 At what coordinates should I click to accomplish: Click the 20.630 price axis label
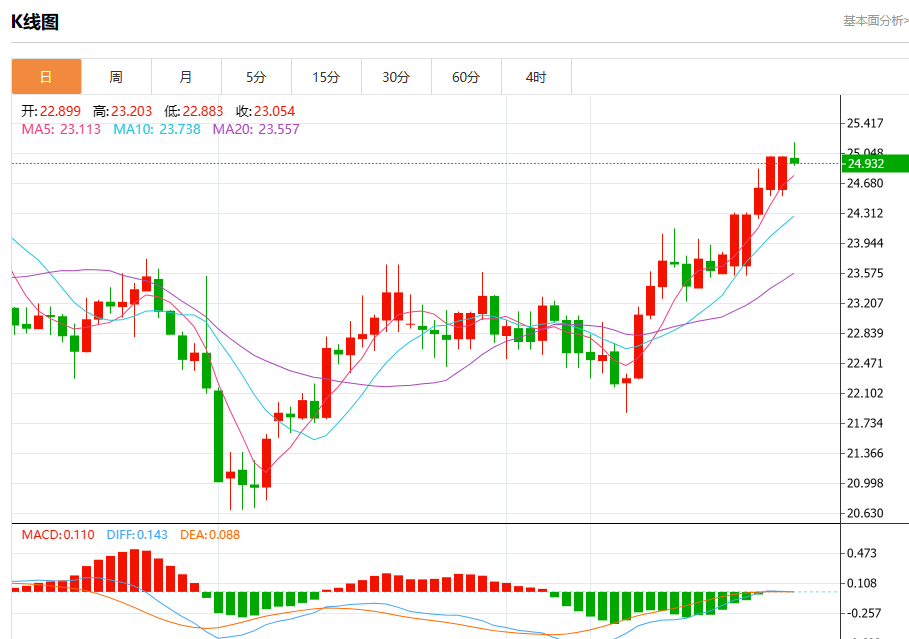[865, 513]
